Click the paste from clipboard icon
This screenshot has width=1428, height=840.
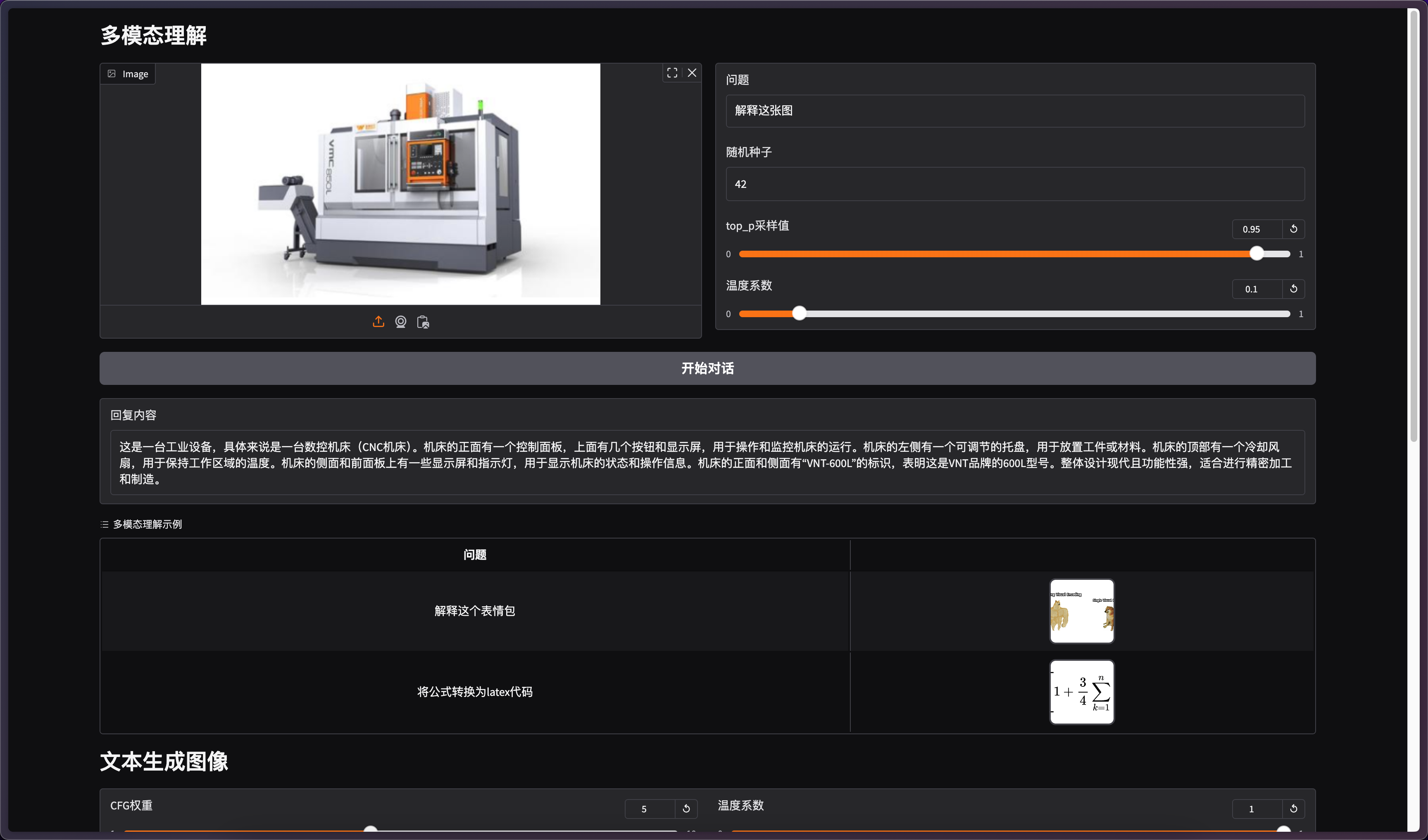[423, 322]
